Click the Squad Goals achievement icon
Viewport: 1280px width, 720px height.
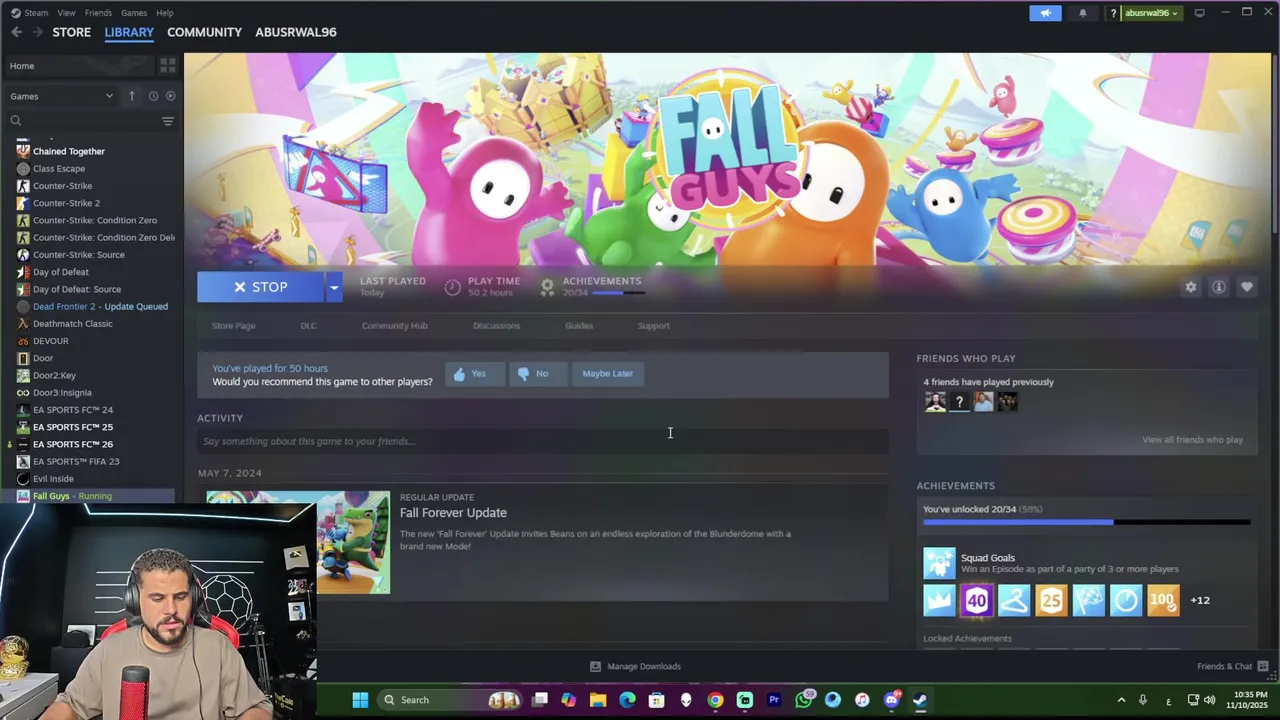tap(939, 563)
